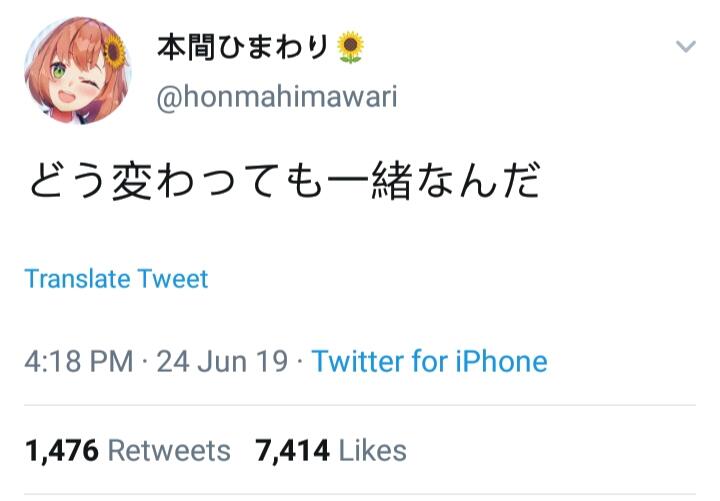Screen dimensions: 720x501
Task: Select the display name 本間ひまわり
Action: click(243, 47)
